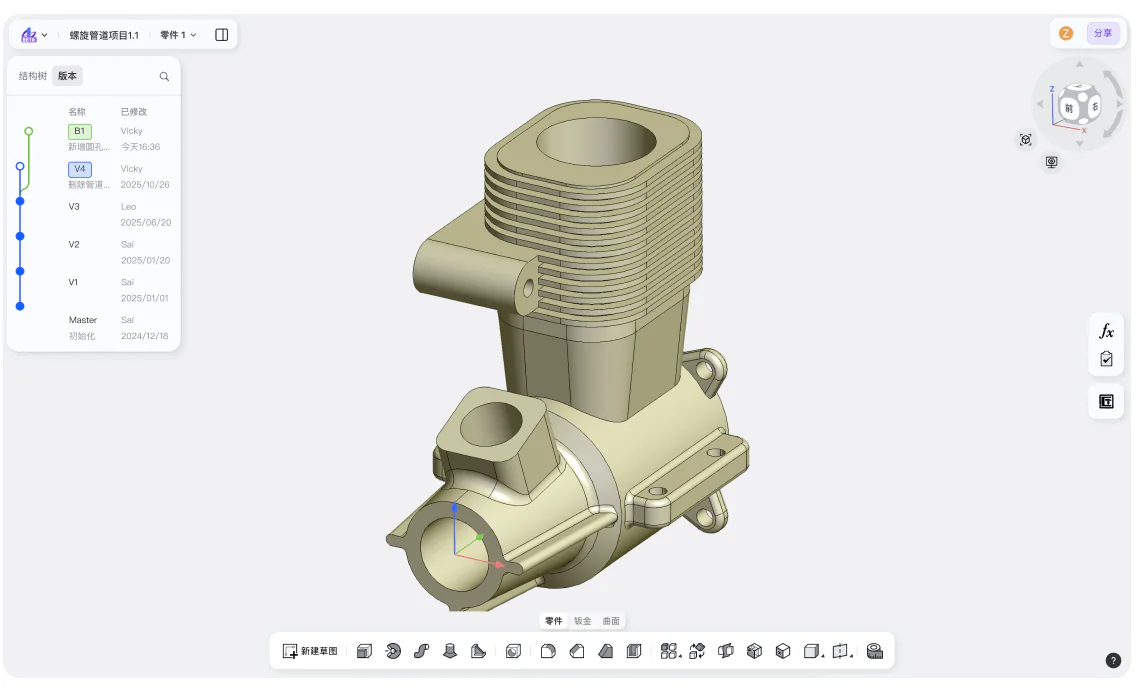
Task: Click the 名称 column header
Action: (77, 112)
